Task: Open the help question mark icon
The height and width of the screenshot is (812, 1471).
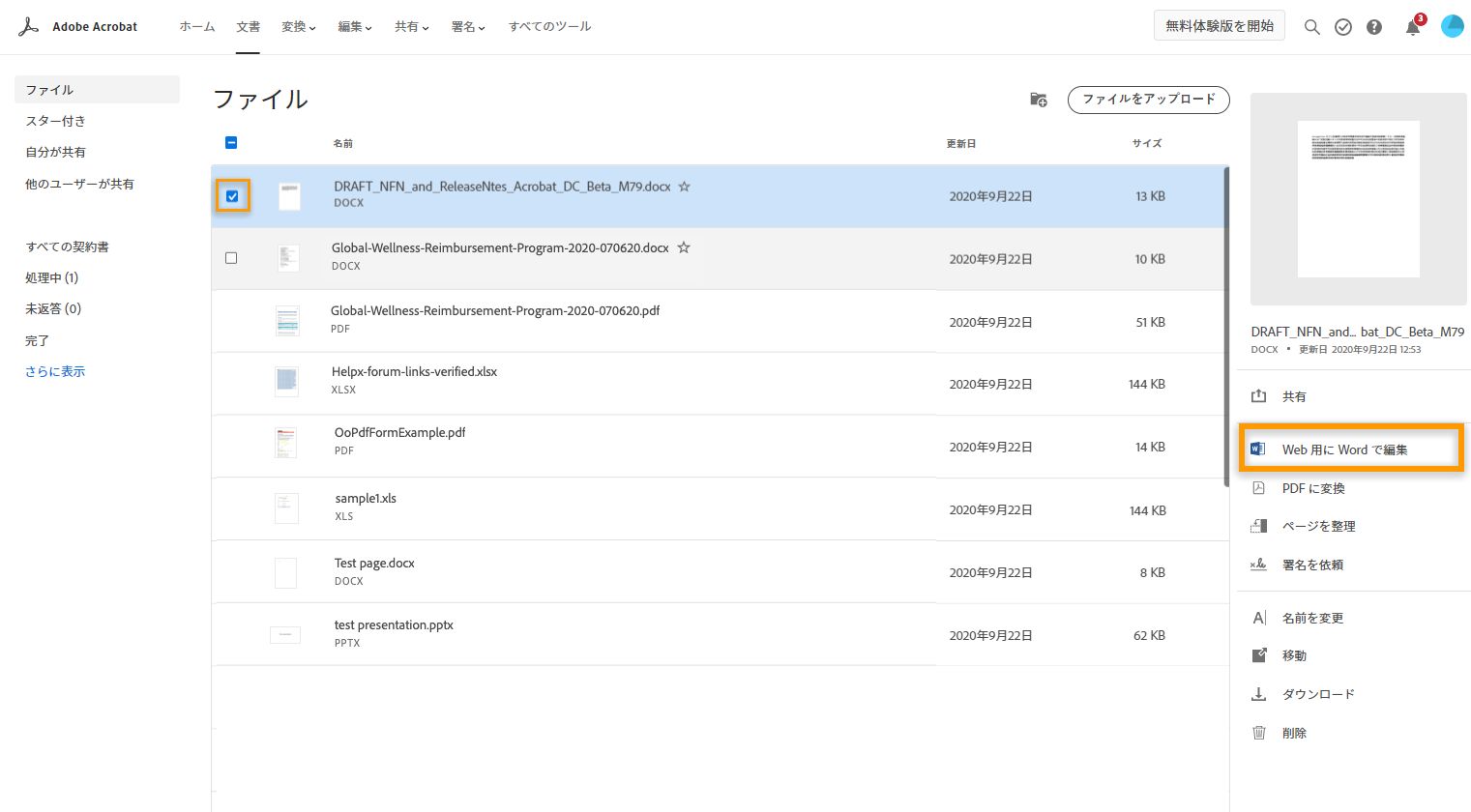Action: coord(1374,27)
